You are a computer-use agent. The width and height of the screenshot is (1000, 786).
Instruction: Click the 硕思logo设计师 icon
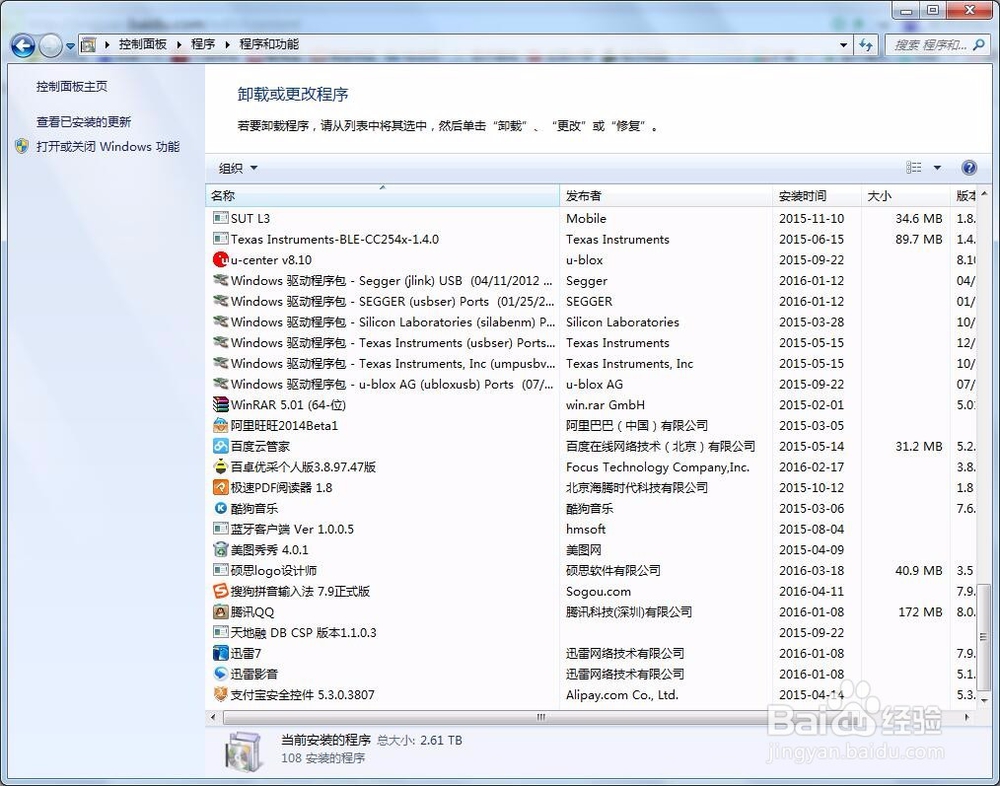[220, 570]
